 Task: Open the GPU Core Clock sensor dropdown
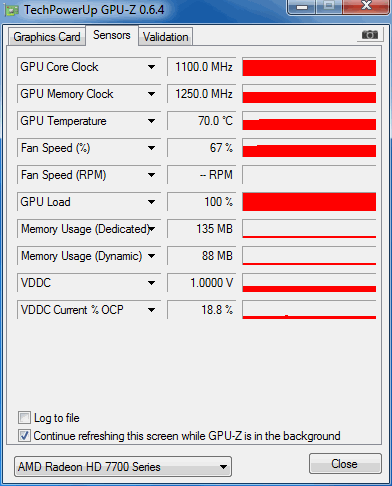click(151, 67)
